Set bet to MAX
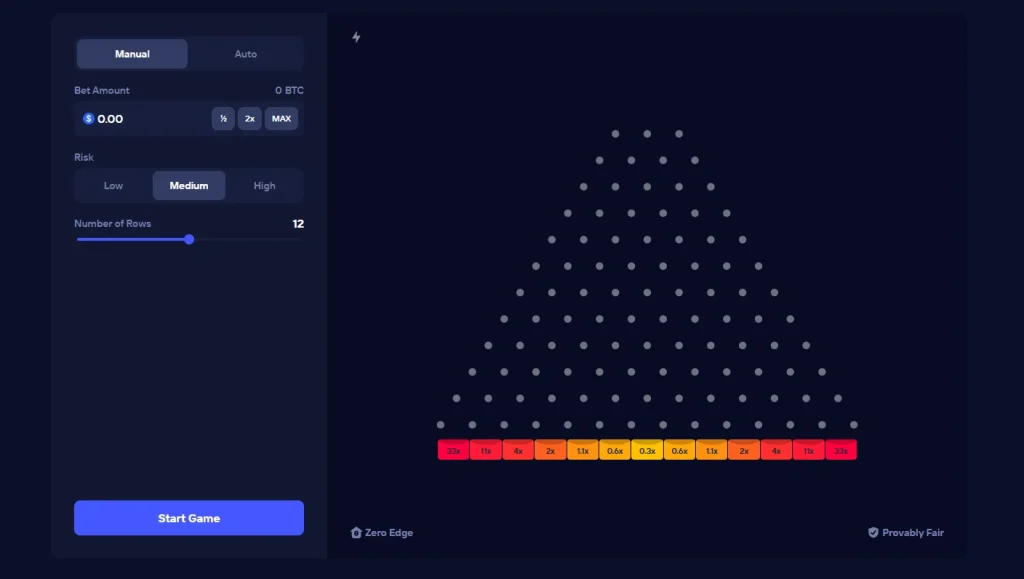The width and height of the screenshot is (1024, 579). point(281,119)
